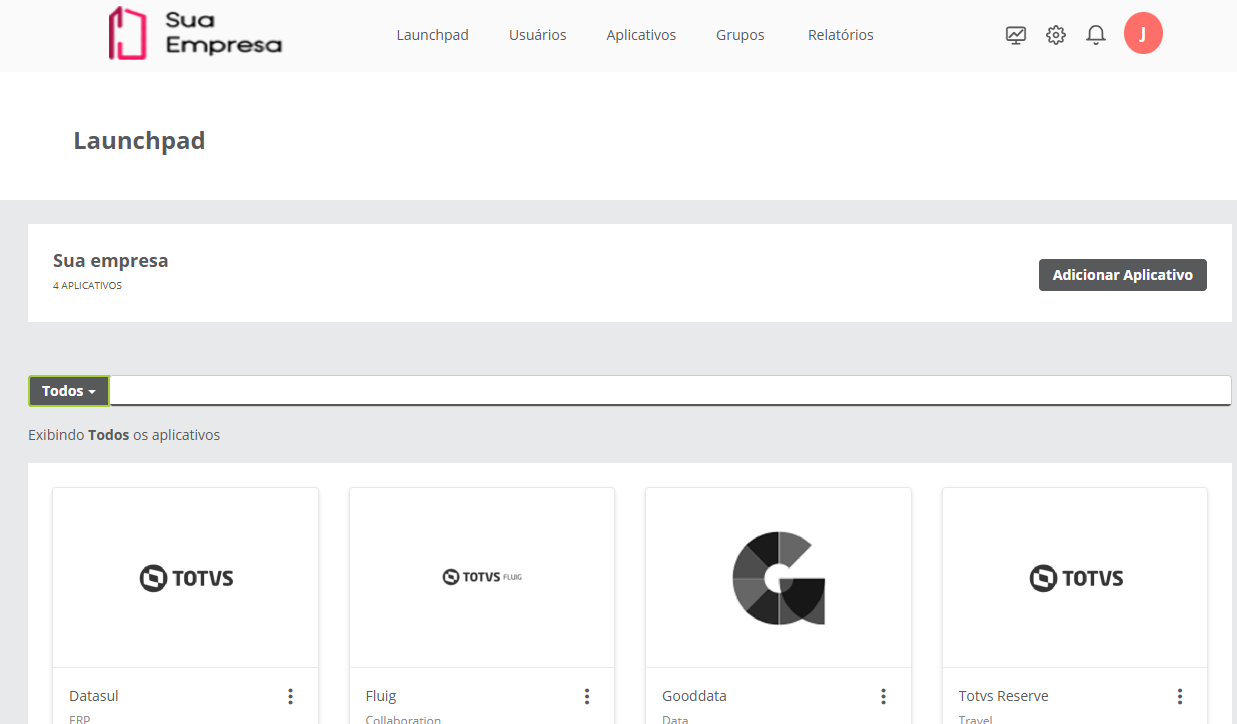Viewport: 1237px width, 724px height.
Task: Open the Usuários menu
Action: 537,35
